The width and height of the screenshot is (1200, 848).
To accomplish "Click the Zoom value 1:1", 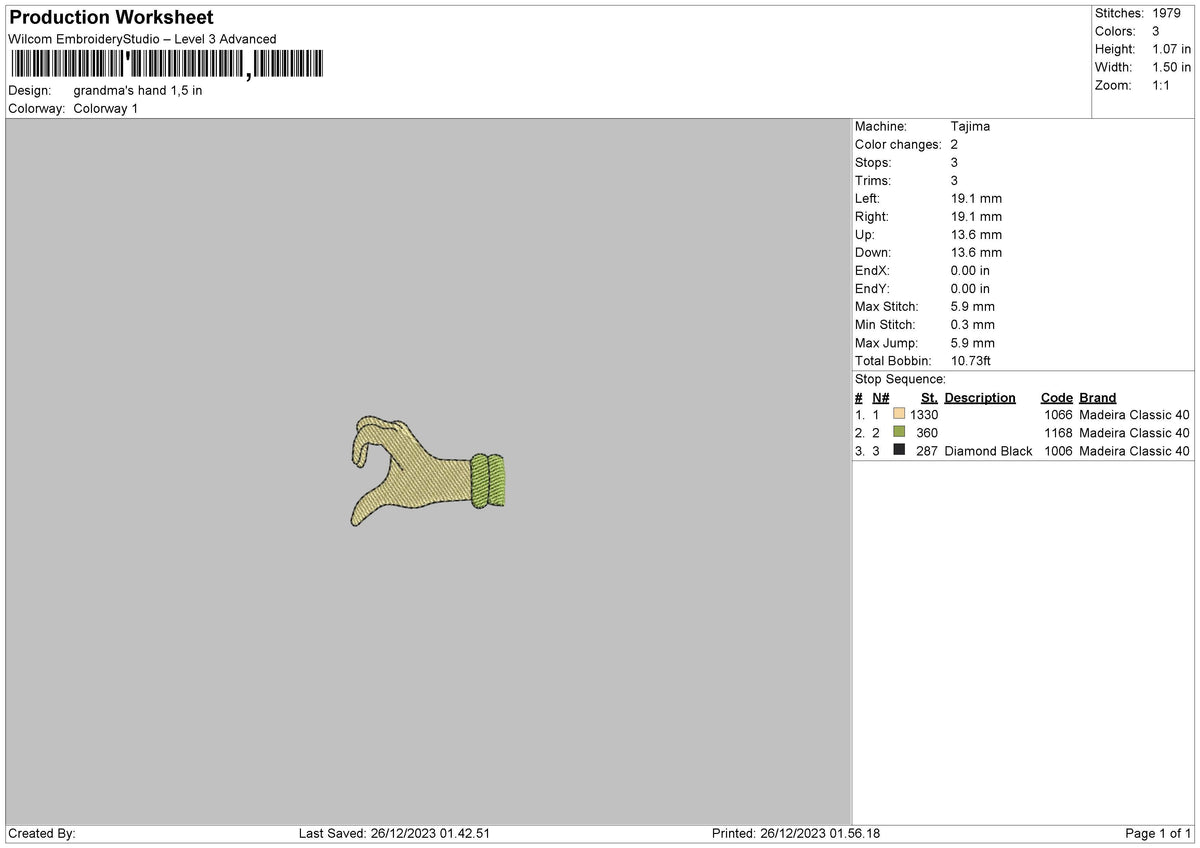I will click(x=1162, y=85).
